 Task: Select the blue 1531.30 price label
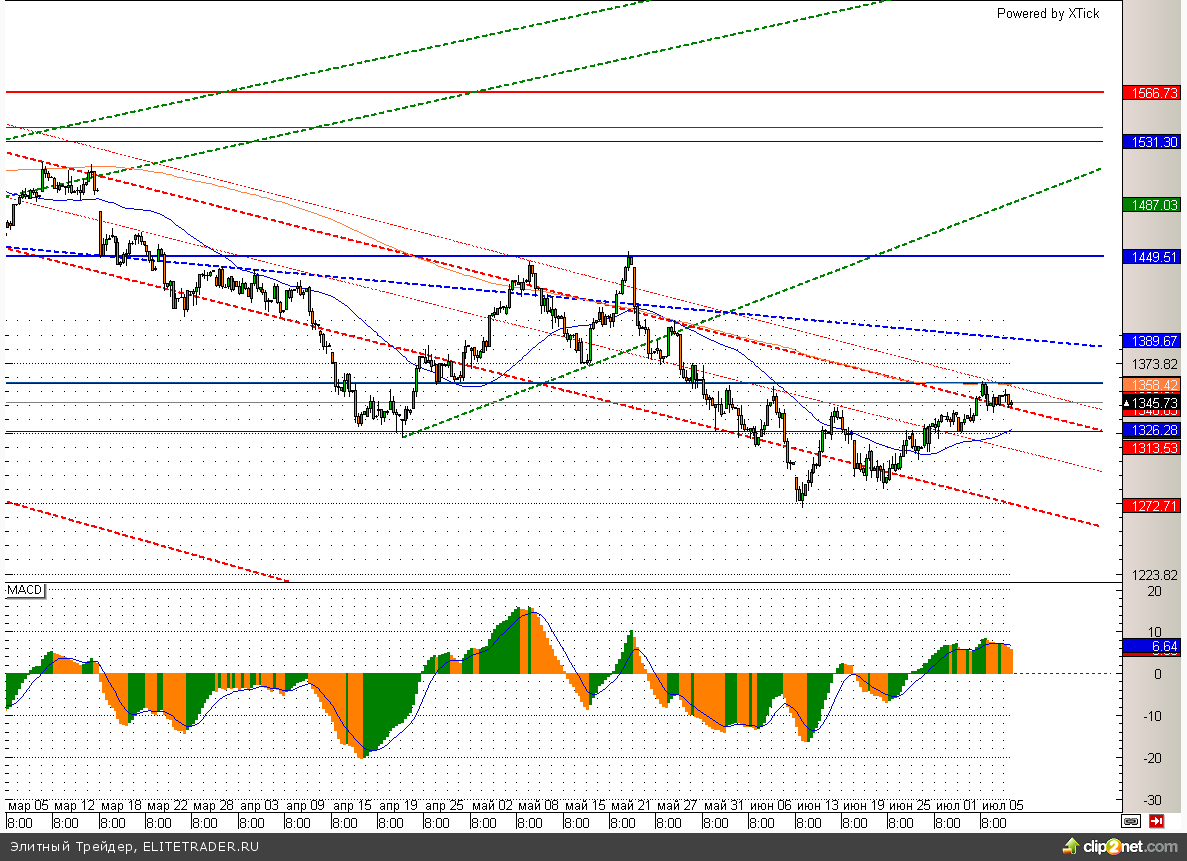coord(1153,142)
